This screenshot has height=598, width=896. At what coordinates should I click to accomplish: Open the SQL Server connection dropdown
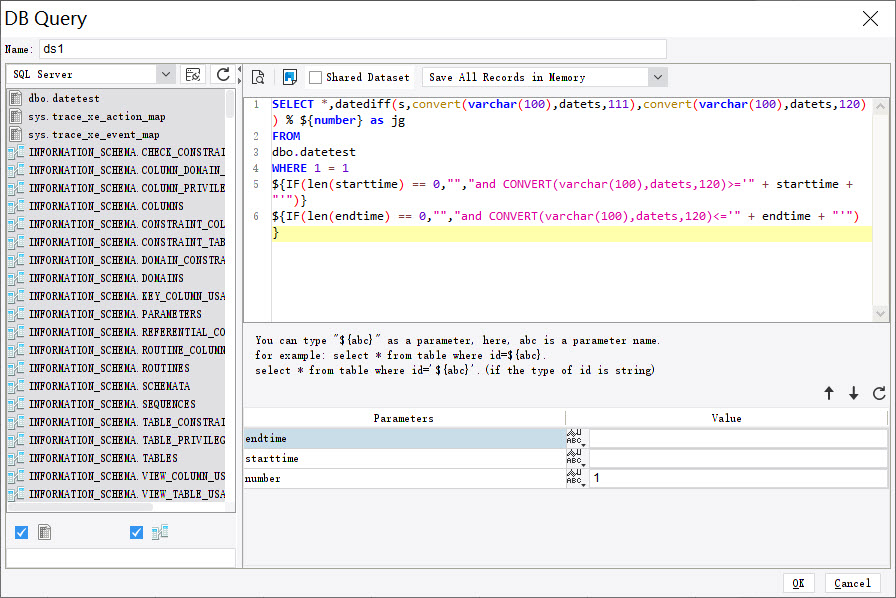click(x=165, y=75)
